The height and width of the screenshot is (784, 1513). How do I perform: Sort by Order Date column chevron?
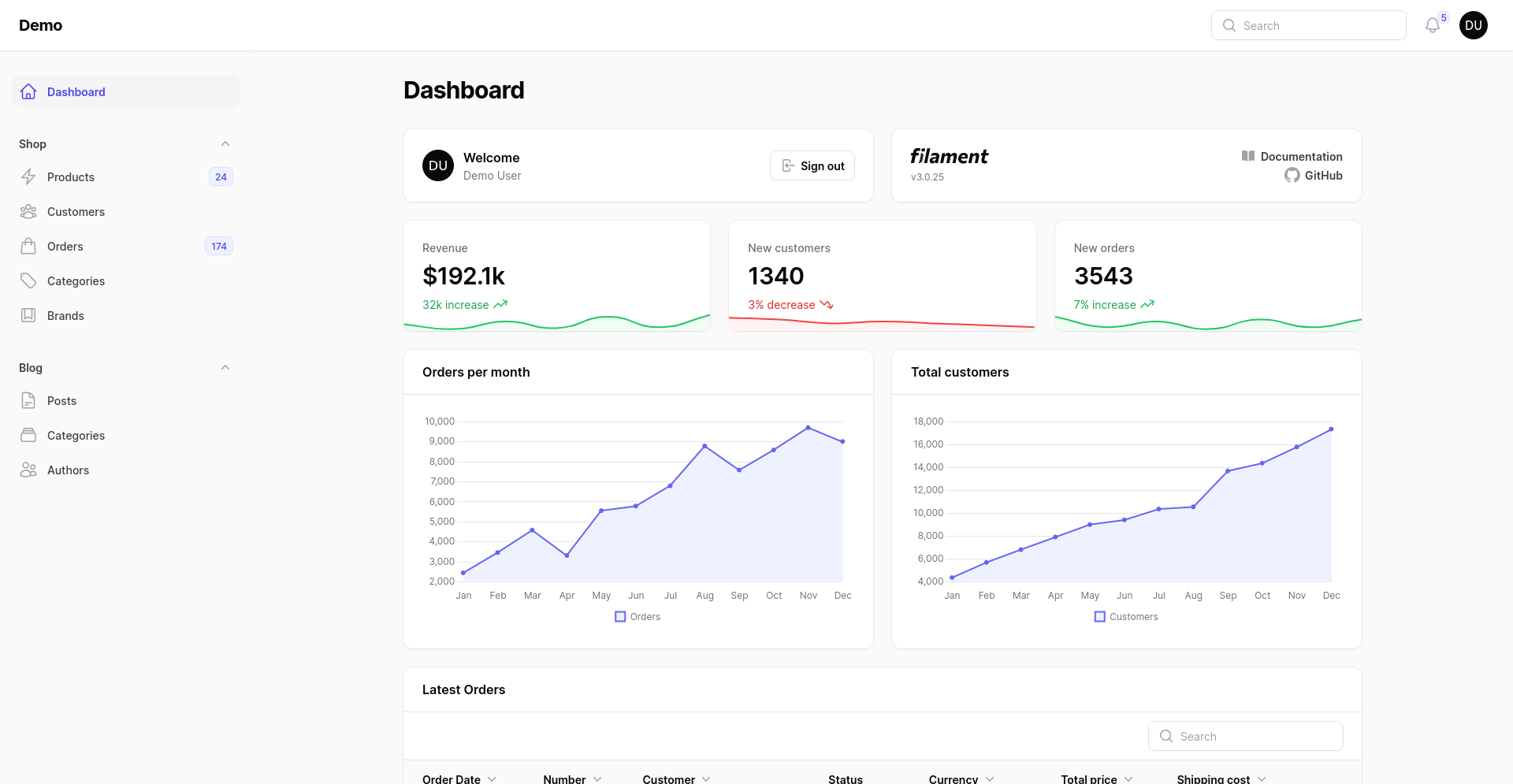(x=492, y=778)
